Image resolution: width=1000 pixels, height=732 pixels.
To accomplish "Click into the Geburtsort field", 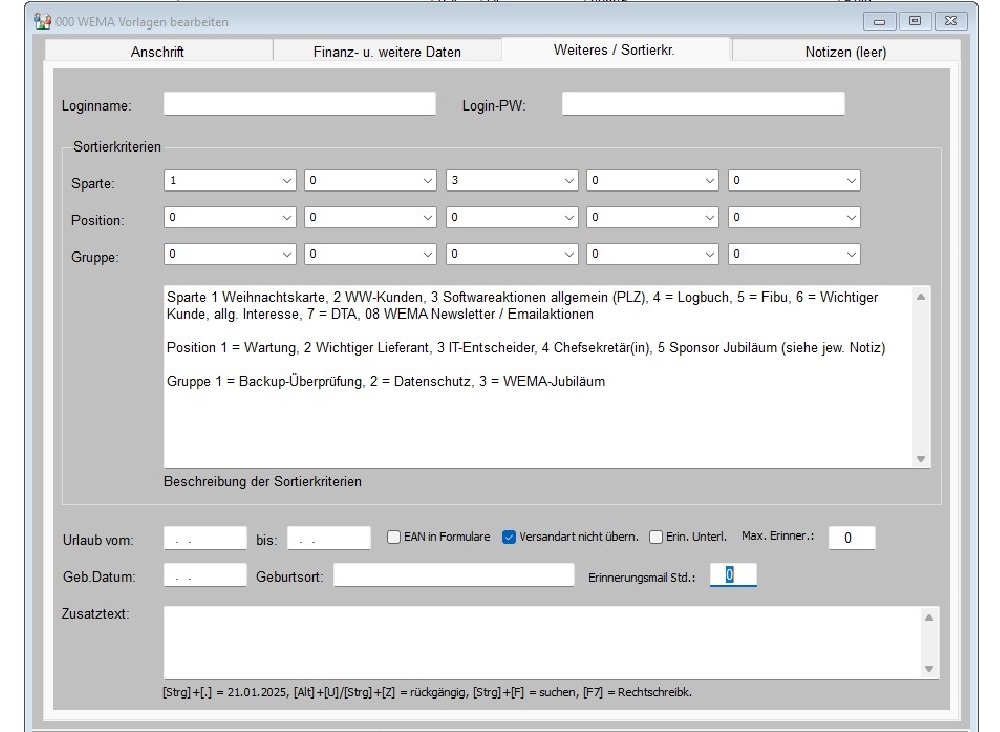I will (453, 575).
